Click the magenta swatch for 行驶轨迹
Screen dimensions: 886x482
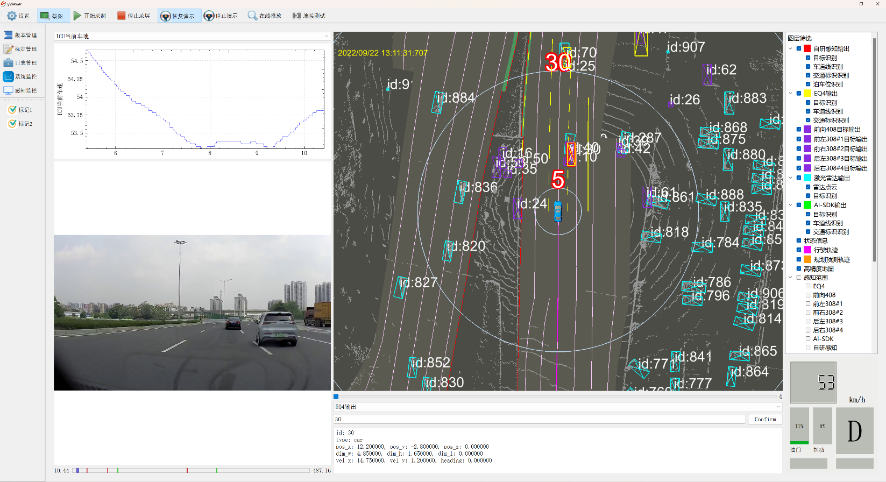(x=807, y=250)
